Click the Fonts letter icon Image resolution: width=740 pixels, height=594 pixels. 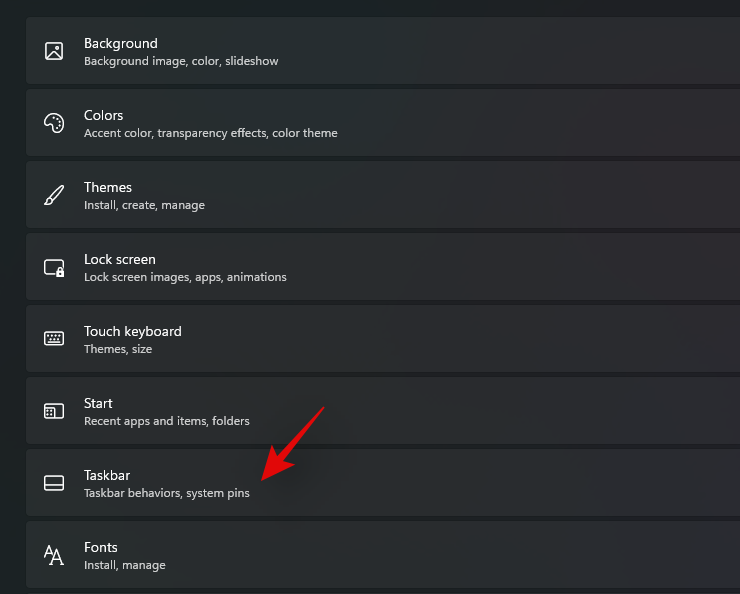pos(54,555)
